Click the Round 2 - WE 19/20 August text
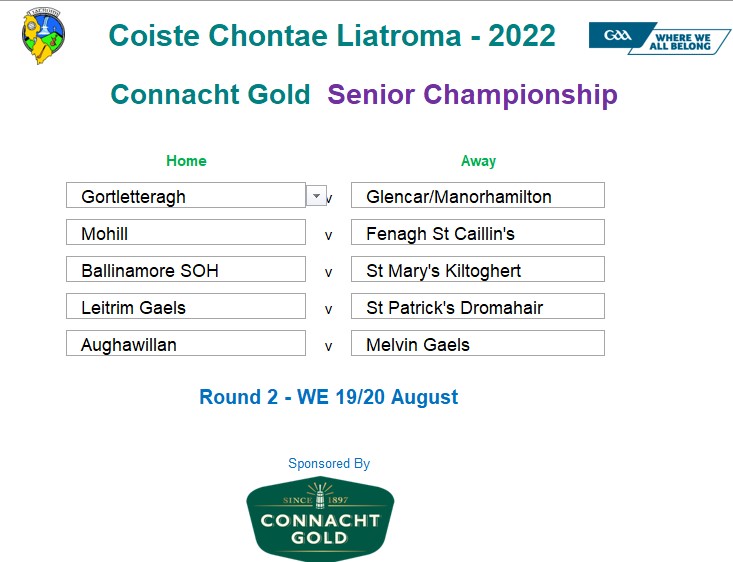This screenshot has height=562, width=733. (329, 397)
